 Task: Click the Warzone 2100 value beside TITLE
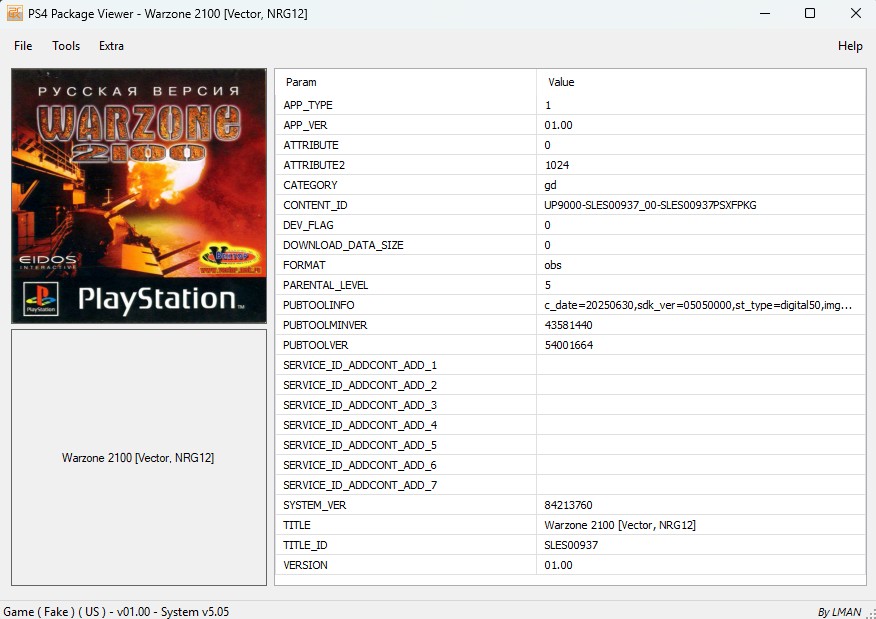620,526
